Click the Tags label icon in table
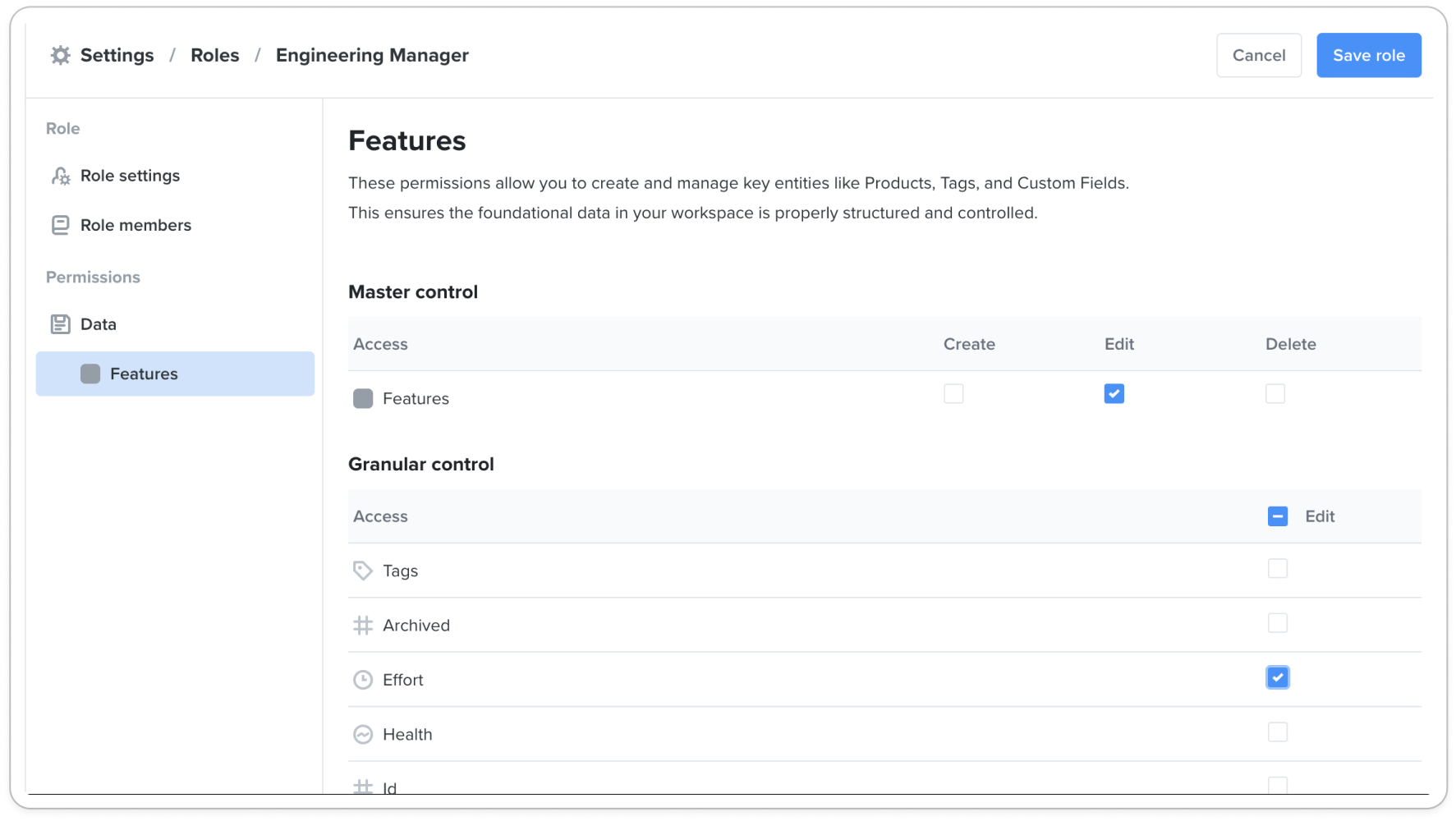Viewport: 1456px width, 821px height. [x=363, y=571]
